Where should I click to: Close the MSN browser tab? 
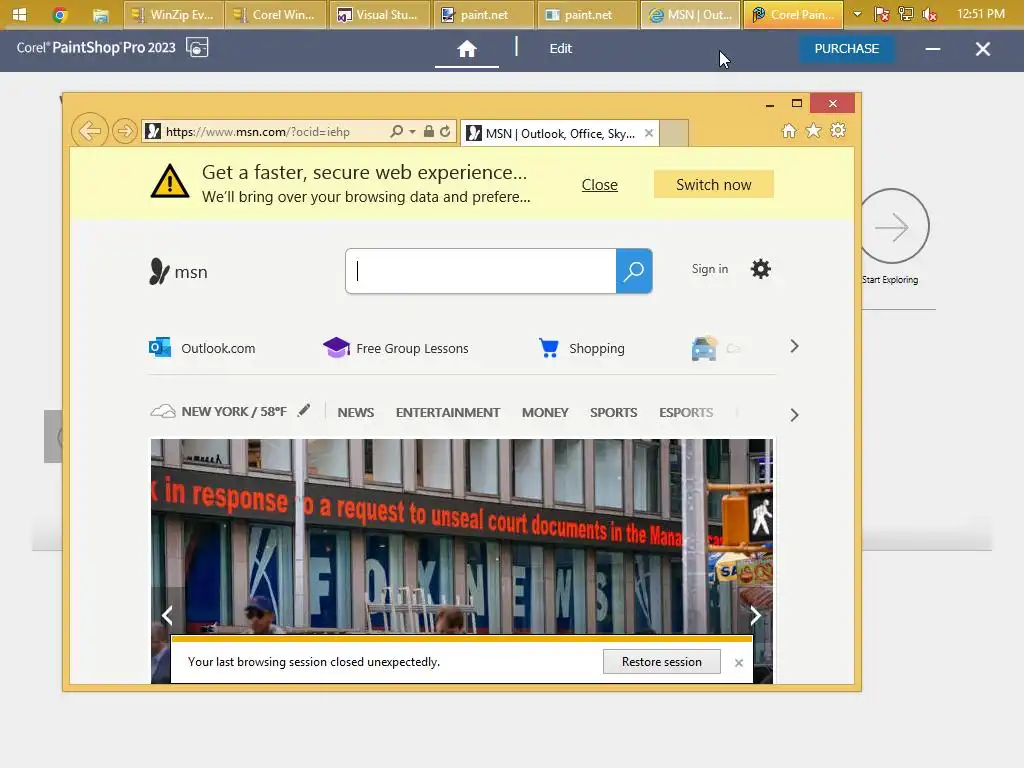(648, 133)
